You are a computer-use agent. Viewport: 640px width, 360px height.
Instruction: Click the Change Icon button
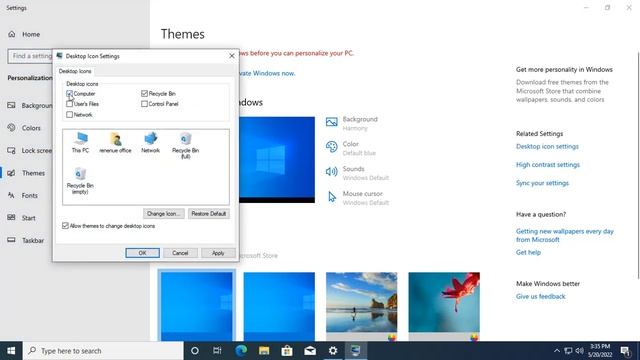pos(164,213)
